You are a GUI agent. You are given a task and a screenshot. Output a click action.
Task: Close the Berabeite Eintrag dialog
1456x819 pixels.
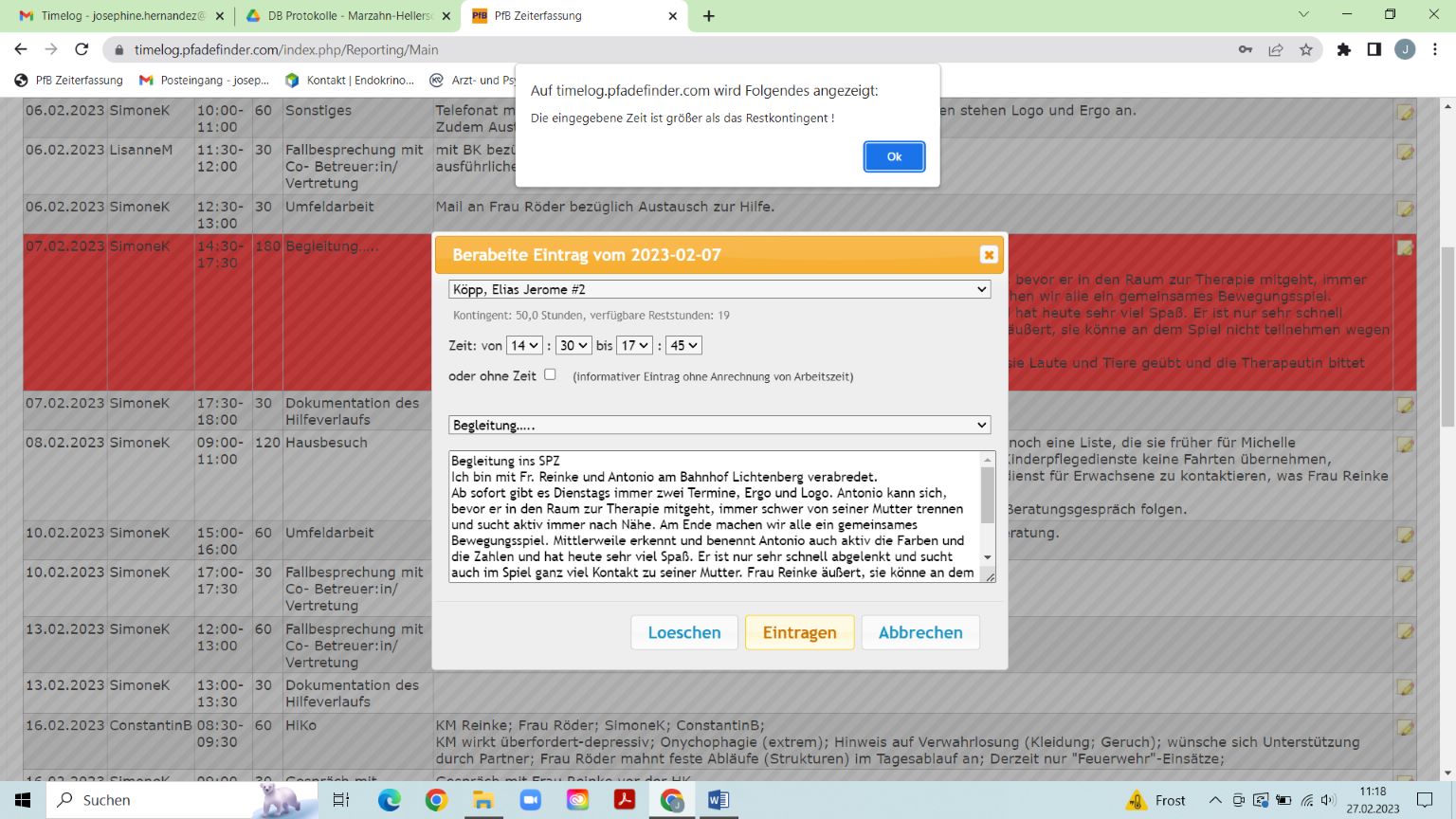[988, 254]
